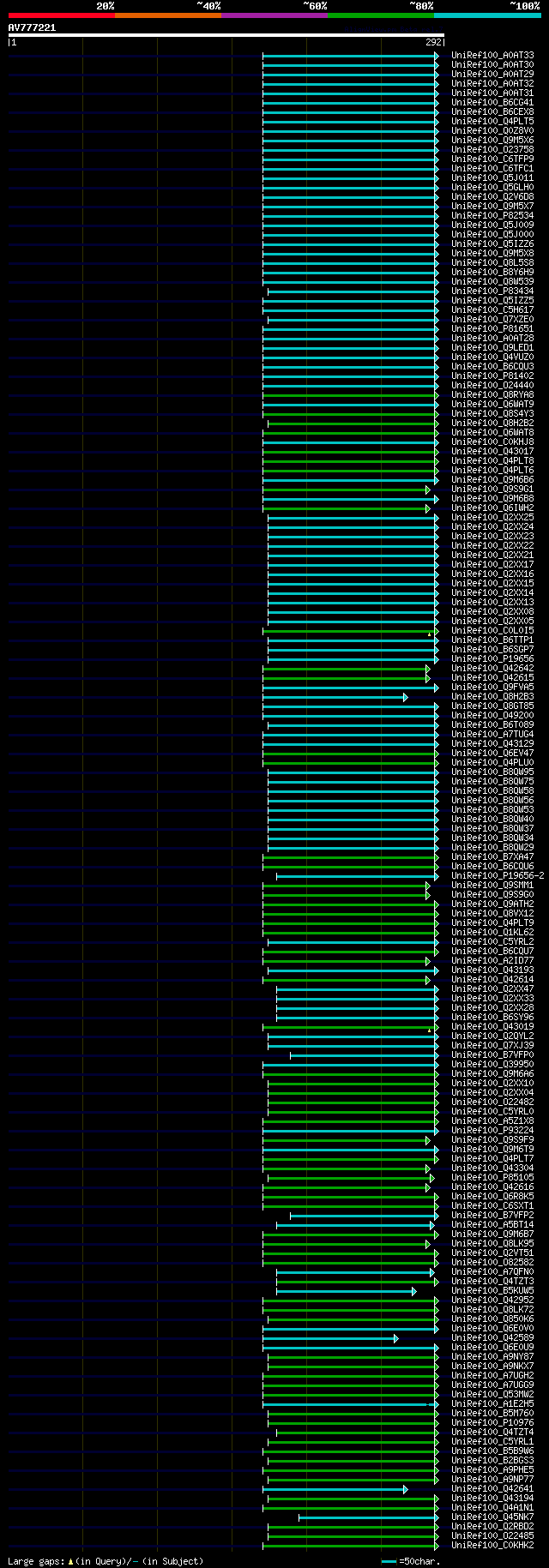The width and height of the screenshot is (549, 1568).
Task: Select the UniRef100_A5Z1X8 label
Action: [x=492, y=1121]
